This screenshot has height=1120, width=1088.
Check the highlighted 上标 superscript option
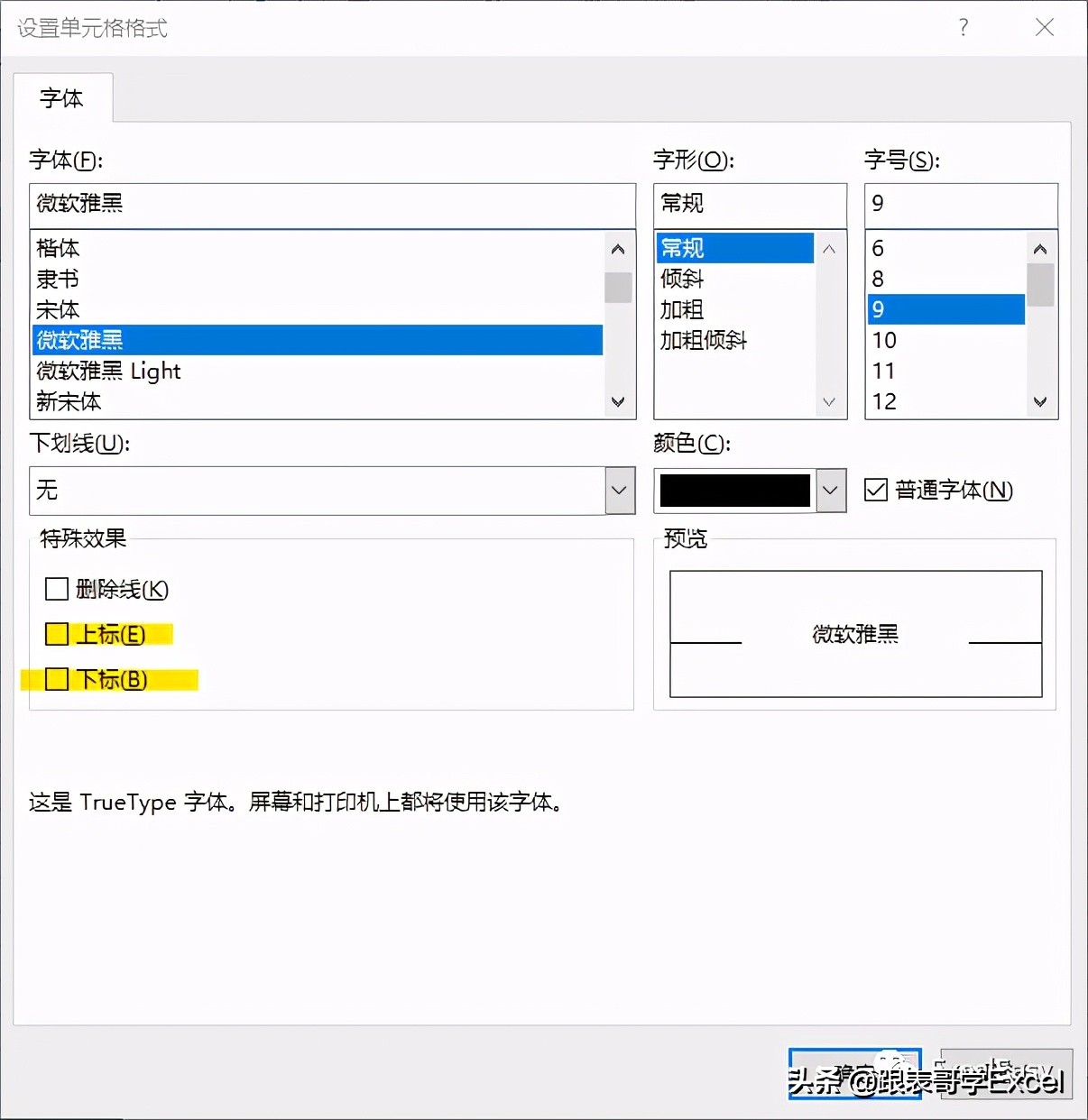pyautogui.click(x=56, y=634)
